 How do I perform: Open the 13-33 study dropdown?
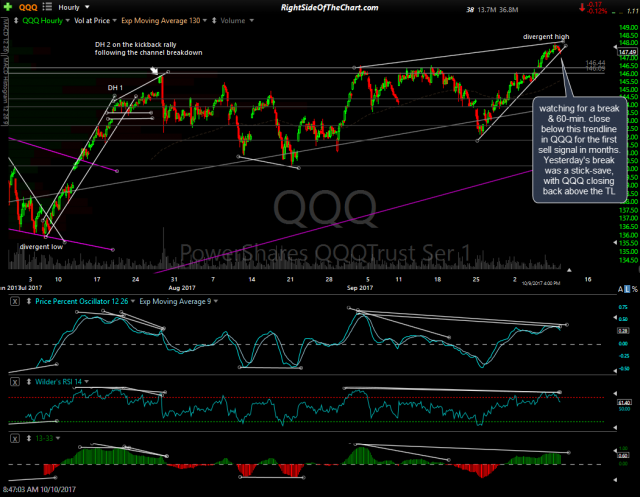58,438
